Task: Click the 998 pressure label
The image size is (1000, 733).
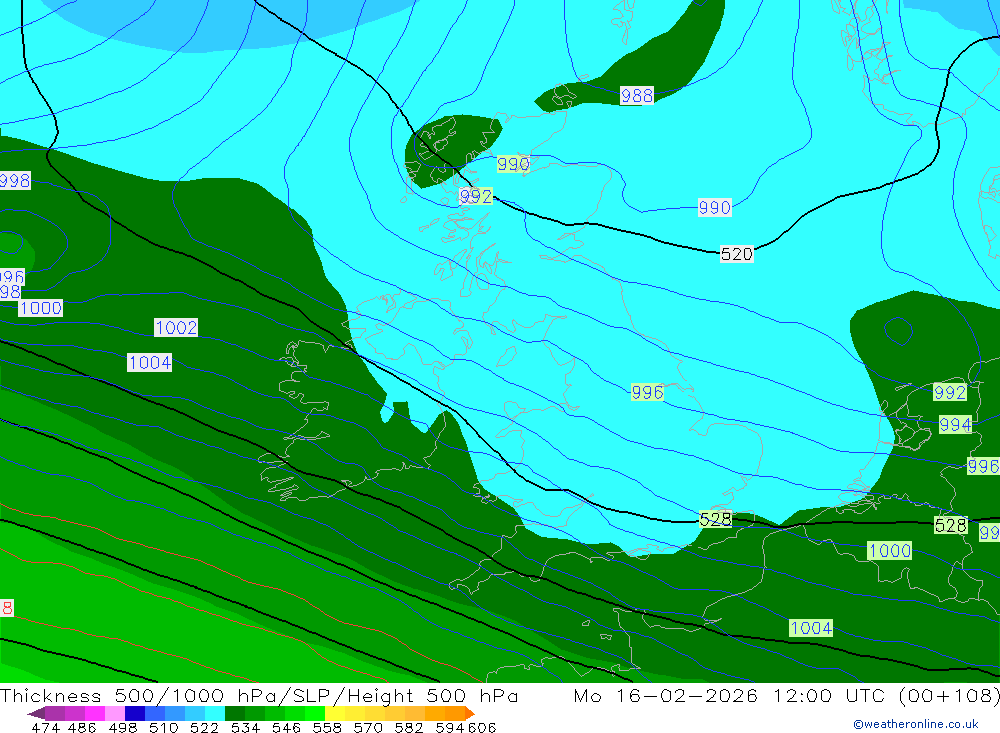Action: (15, 181)
